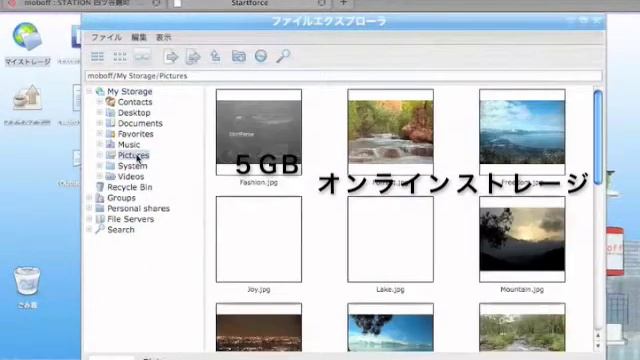Click the vertical scrollbar thumb

(598, 138)
